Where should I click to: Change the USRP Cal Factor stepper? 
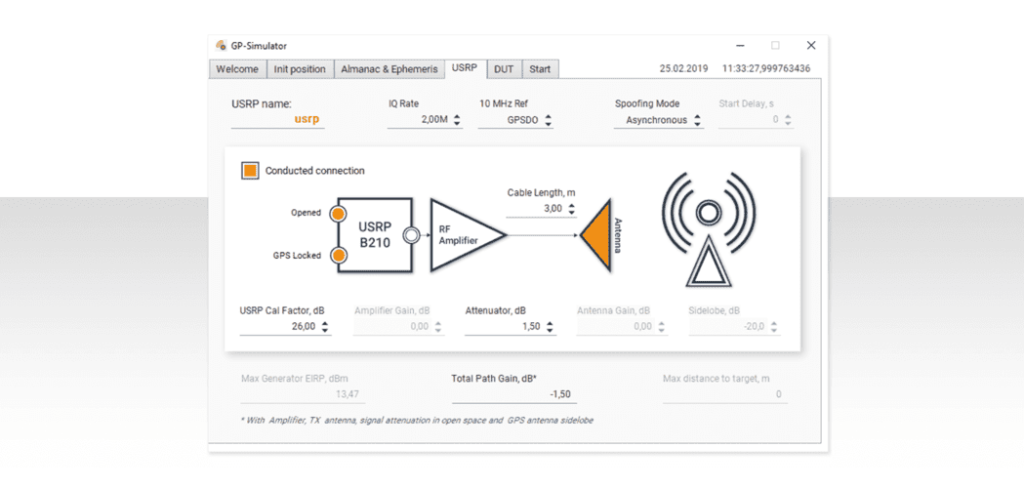(323, 327)
